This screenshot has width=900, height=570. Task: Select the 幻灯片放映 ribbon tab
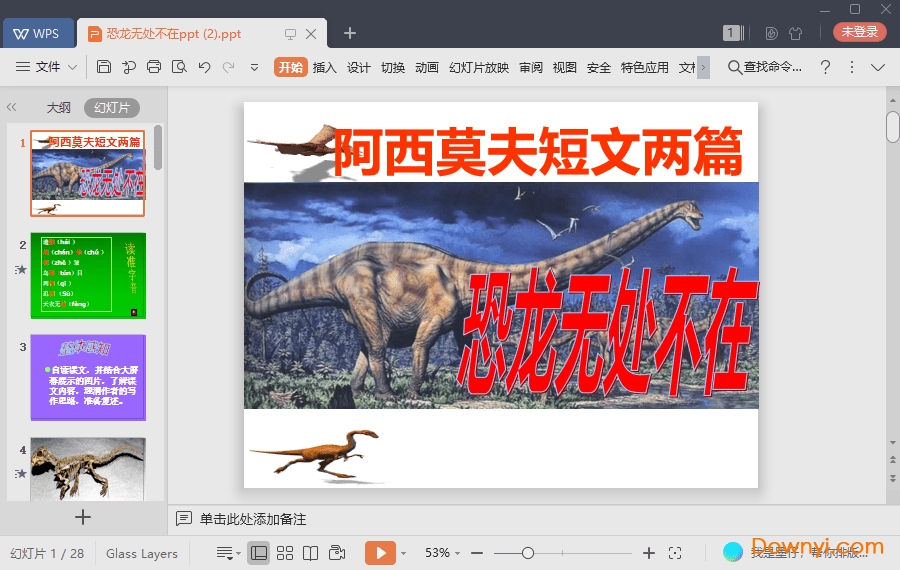click(479, 67)
